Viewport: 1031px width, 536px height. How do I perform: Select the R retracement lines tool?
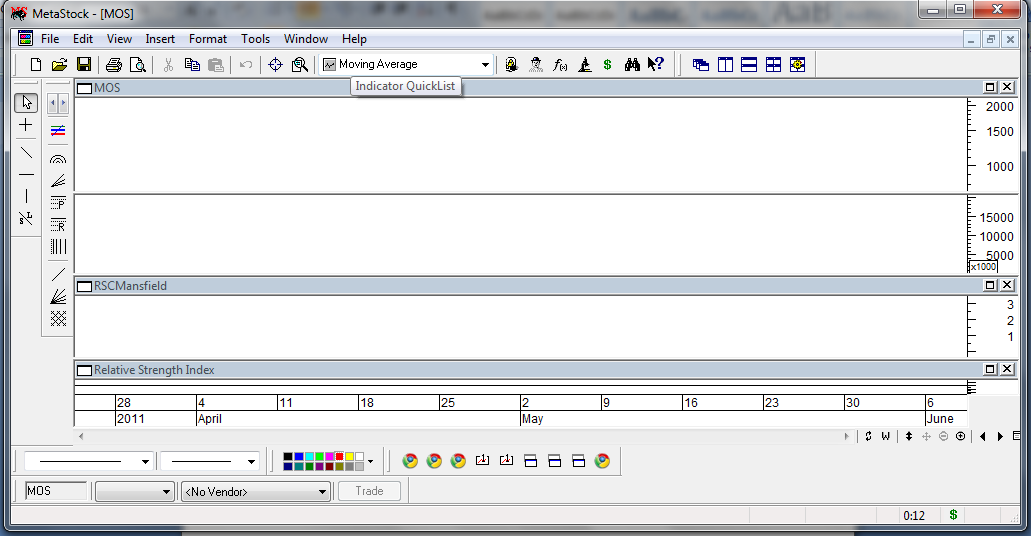(59, 225)
